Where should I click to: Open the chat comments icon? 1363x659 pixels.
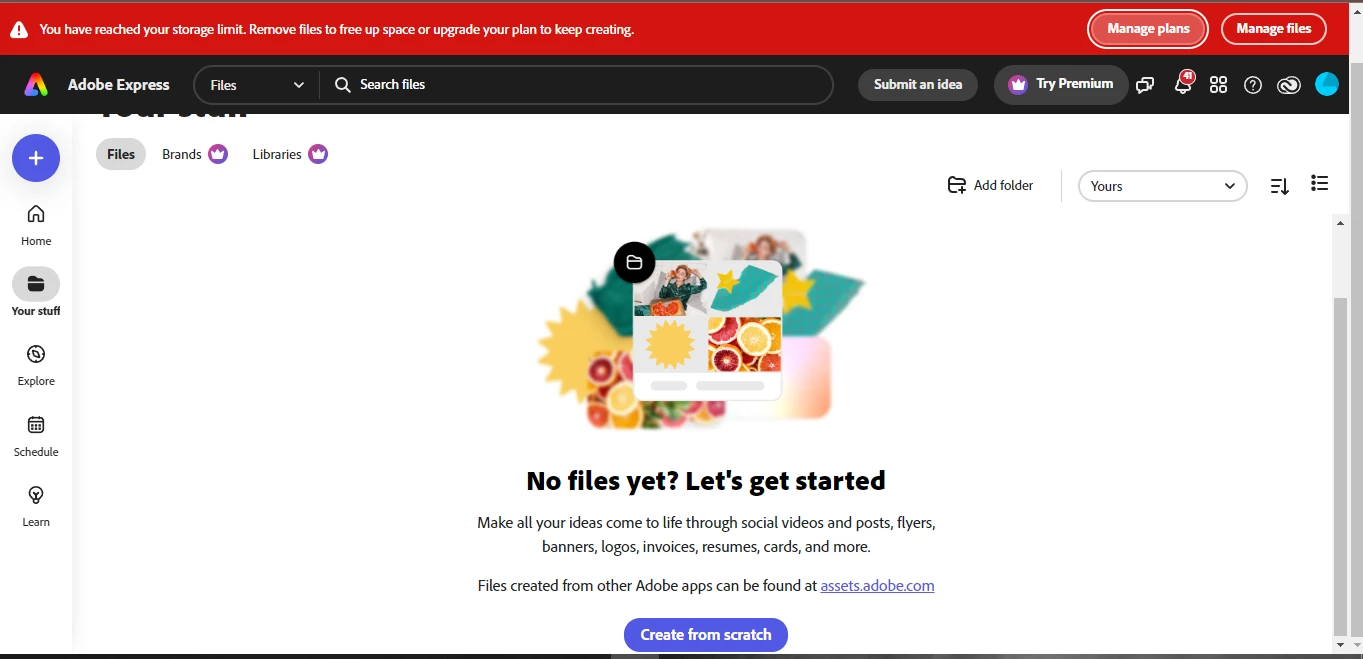[1146, 85]
